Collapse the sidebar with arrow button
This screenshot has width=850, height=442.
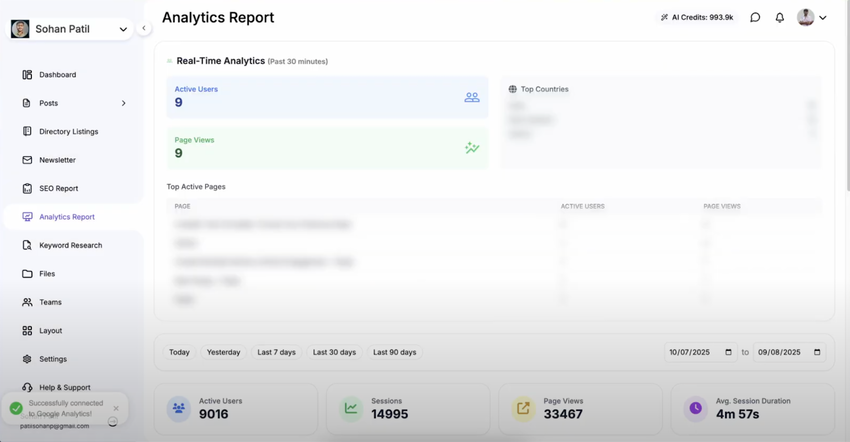pos(144,28)
